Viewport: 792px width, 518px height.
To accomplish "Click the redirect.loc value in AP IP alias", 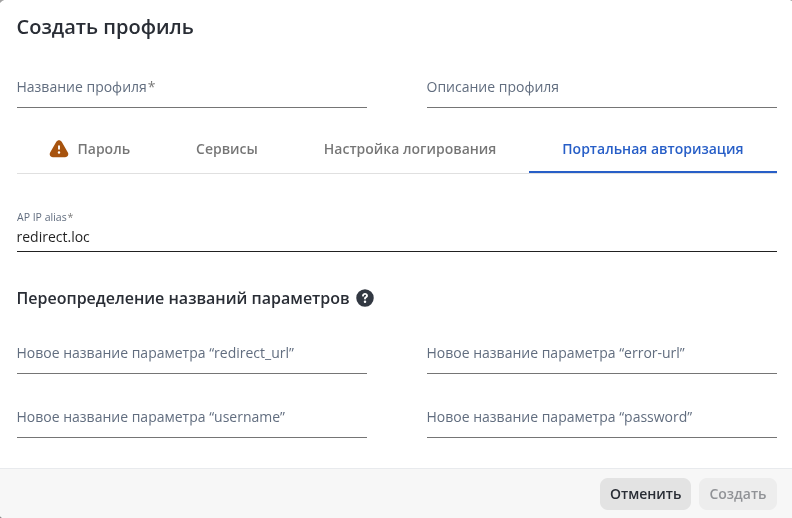I will 53,237.
